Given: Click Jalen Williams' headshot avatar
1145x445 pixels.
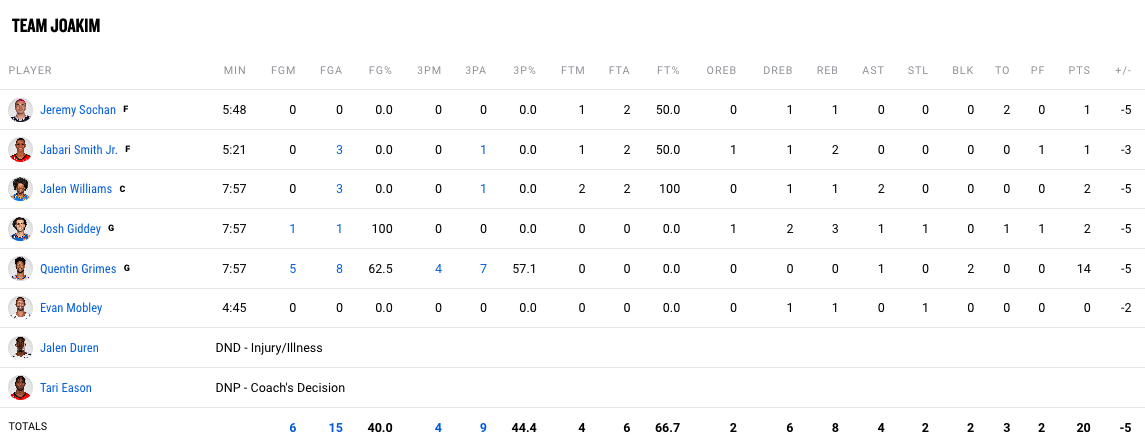Looking at the screenshot, I should 20,189.
